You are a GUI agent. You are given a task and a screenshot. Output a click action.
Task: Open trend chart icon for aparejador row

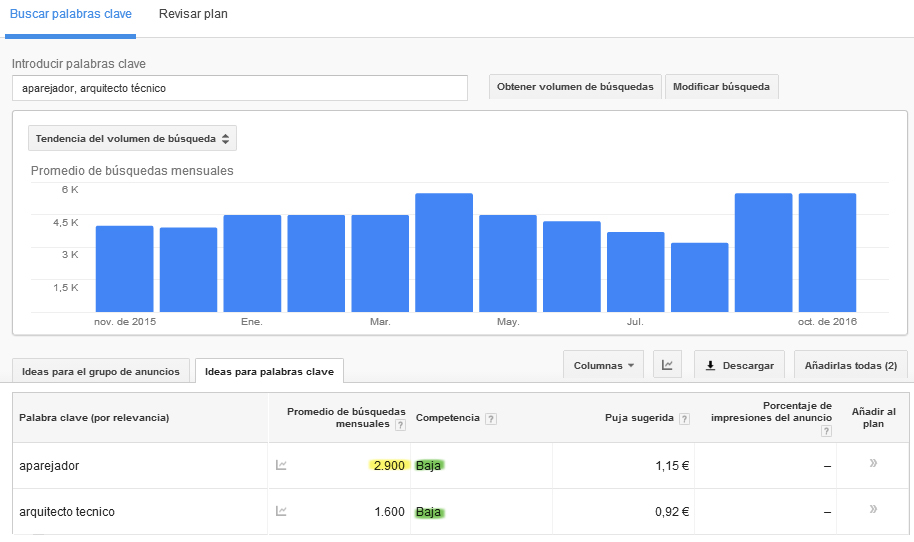[281, 465]
